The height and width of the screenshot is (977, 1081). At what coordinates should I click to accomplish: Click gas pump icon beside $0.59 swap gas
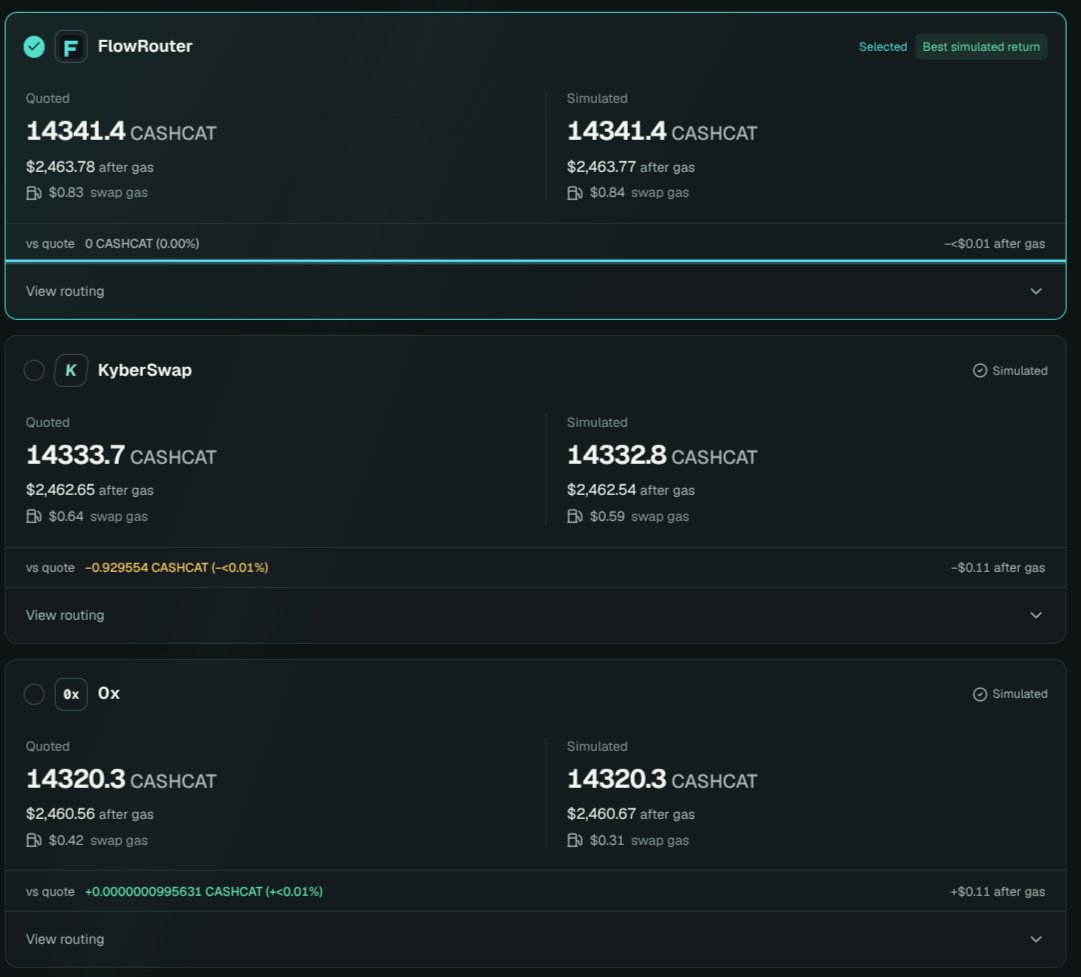pos(575,516)
